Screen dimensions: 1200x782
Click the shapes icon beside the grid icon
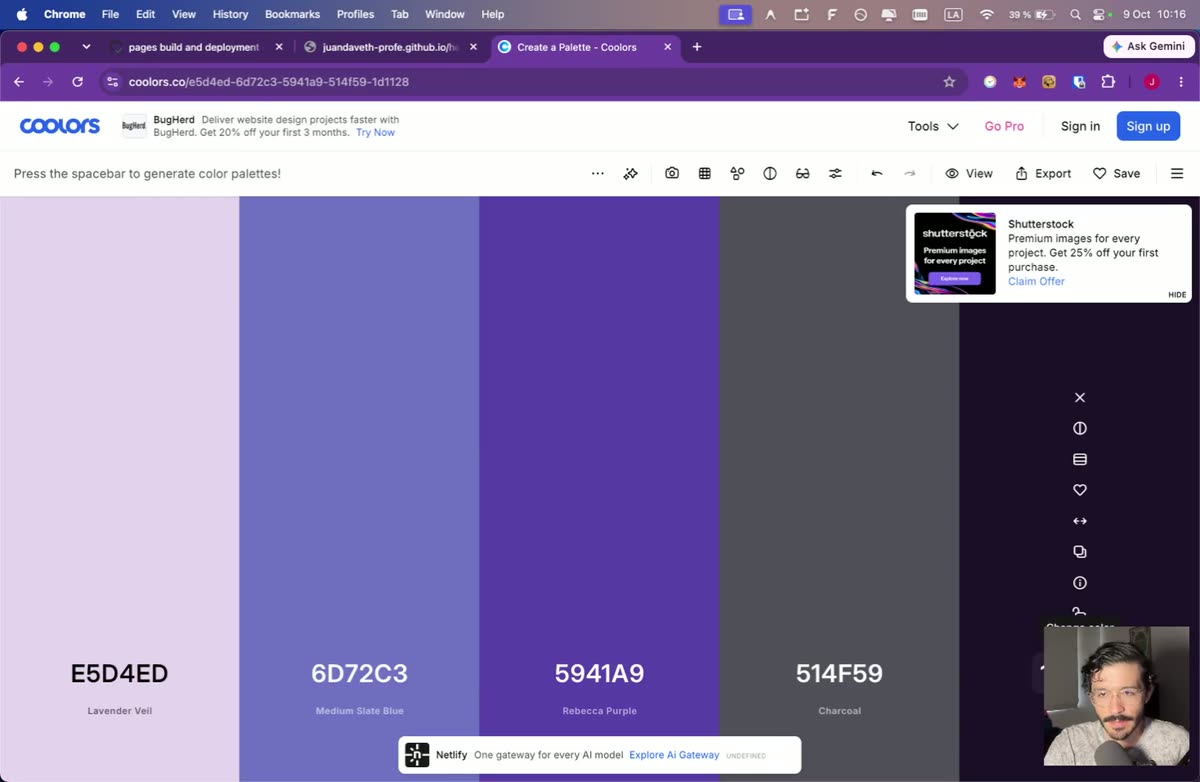738,173
